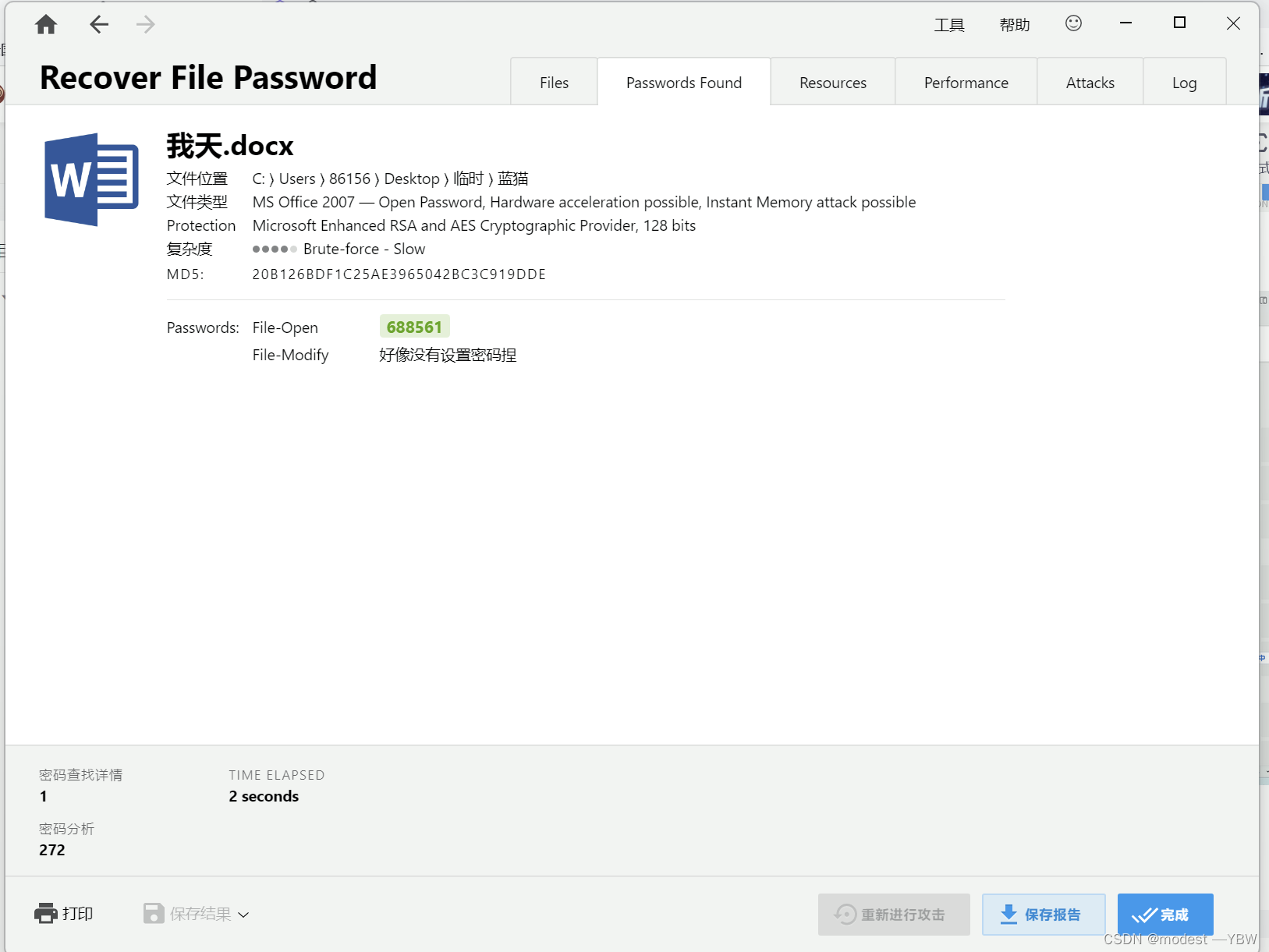Open the 保存结果 dropdown arrow
Screen dimensions: 1269x952
(243, 915)
